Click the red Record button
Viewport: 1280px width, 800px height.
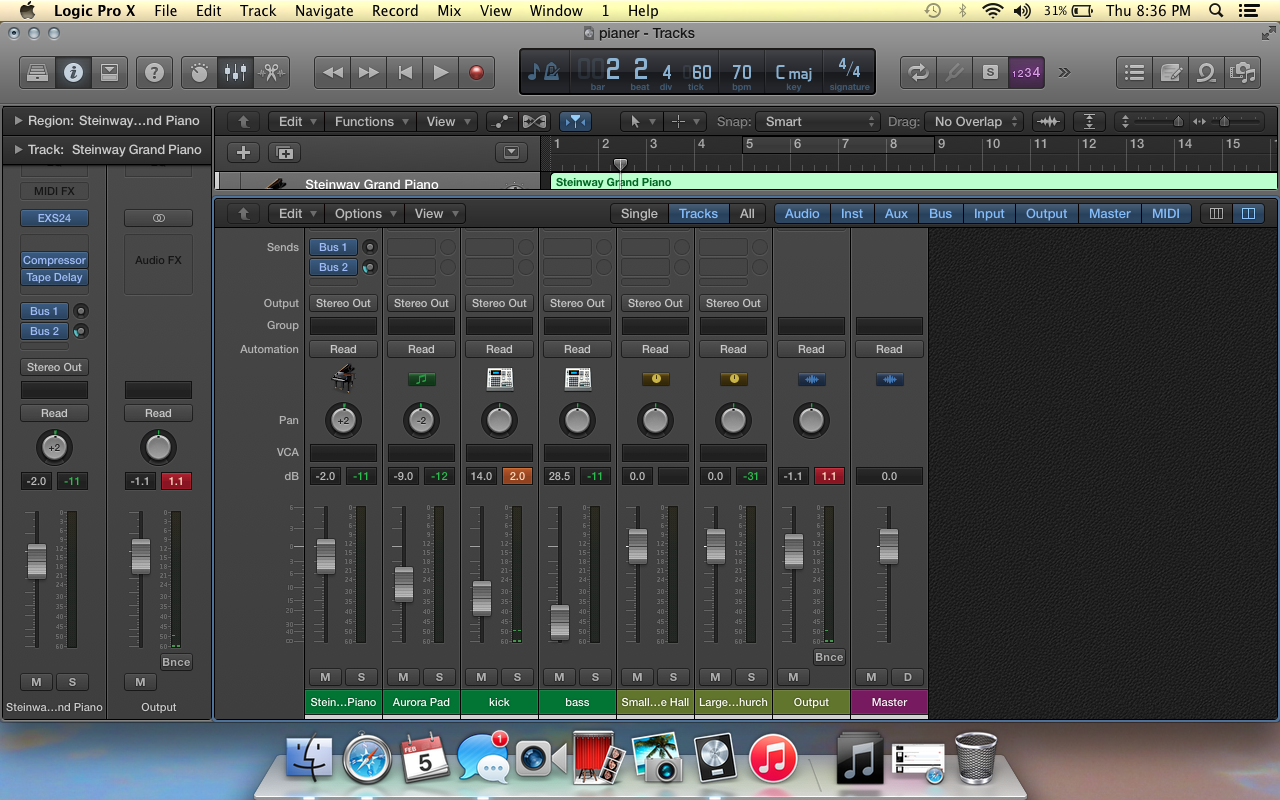(x=476, y=72)
